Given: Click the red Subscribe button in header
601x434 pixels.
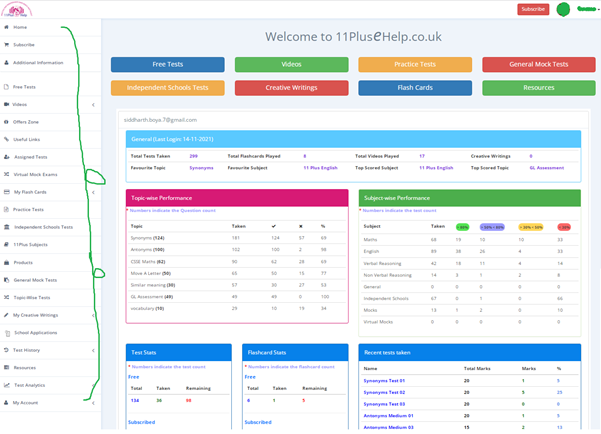Looking at the screenshot, I should 533,9.
